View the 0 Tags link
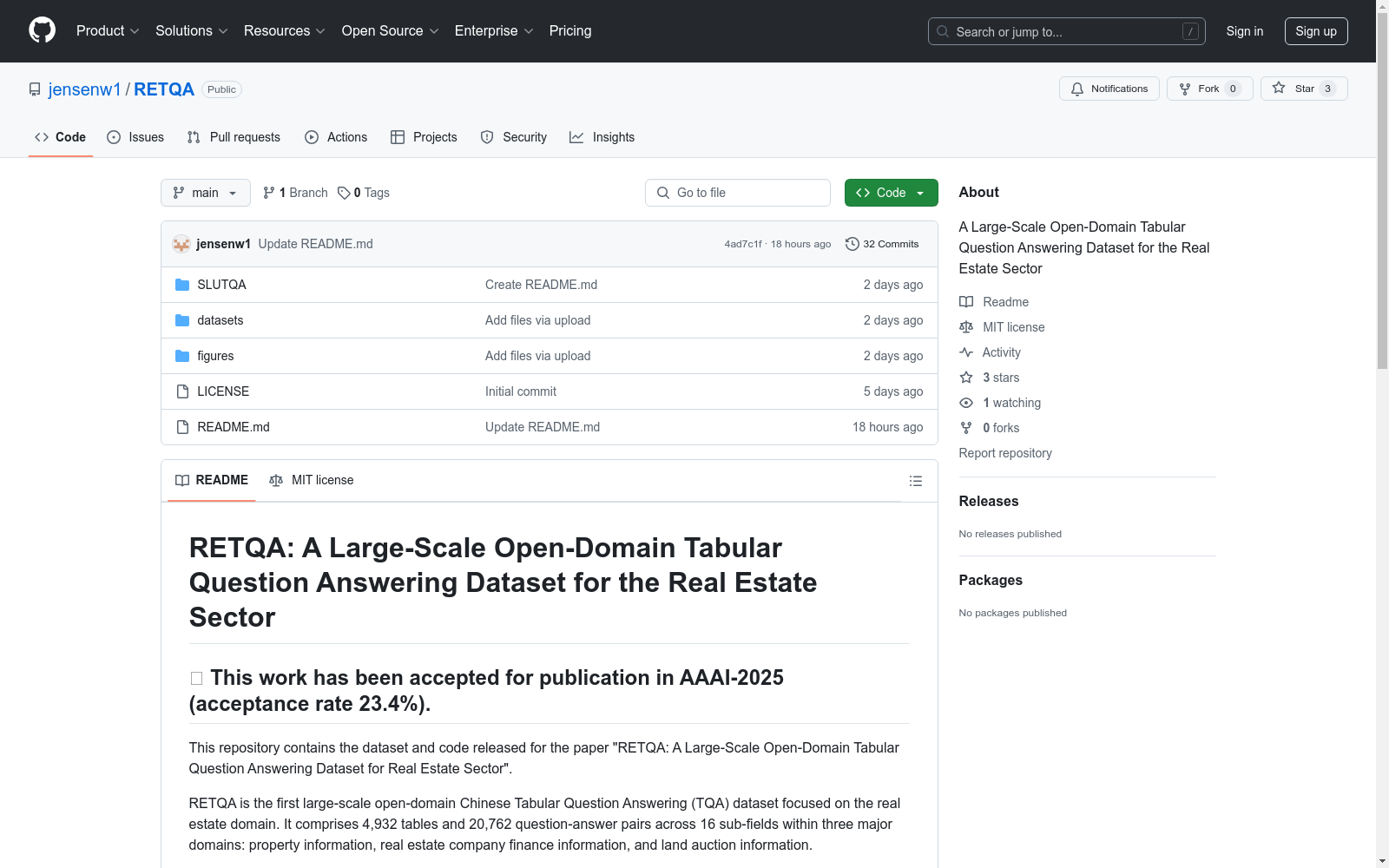This screenshot has height=868, width=1389. tap(364, 193)
